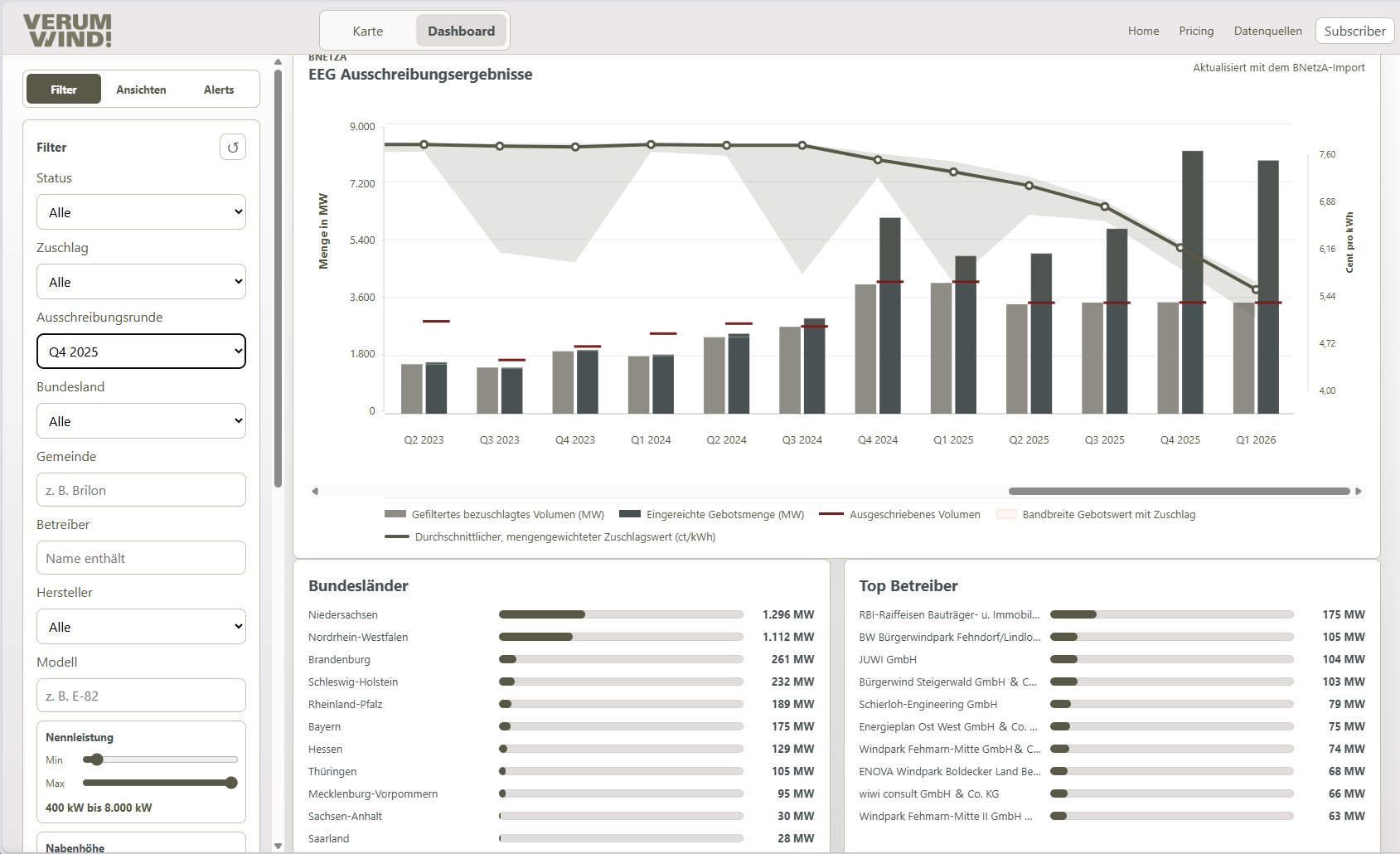Open the Status dropdown
This screenshot has height=854, width=1400.
(141, 212)
